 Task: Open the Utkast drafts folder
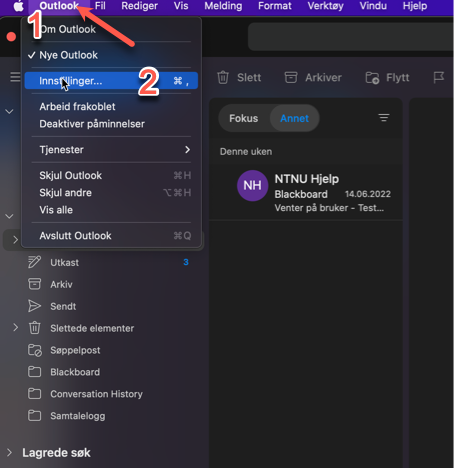[x=64, y=263]
